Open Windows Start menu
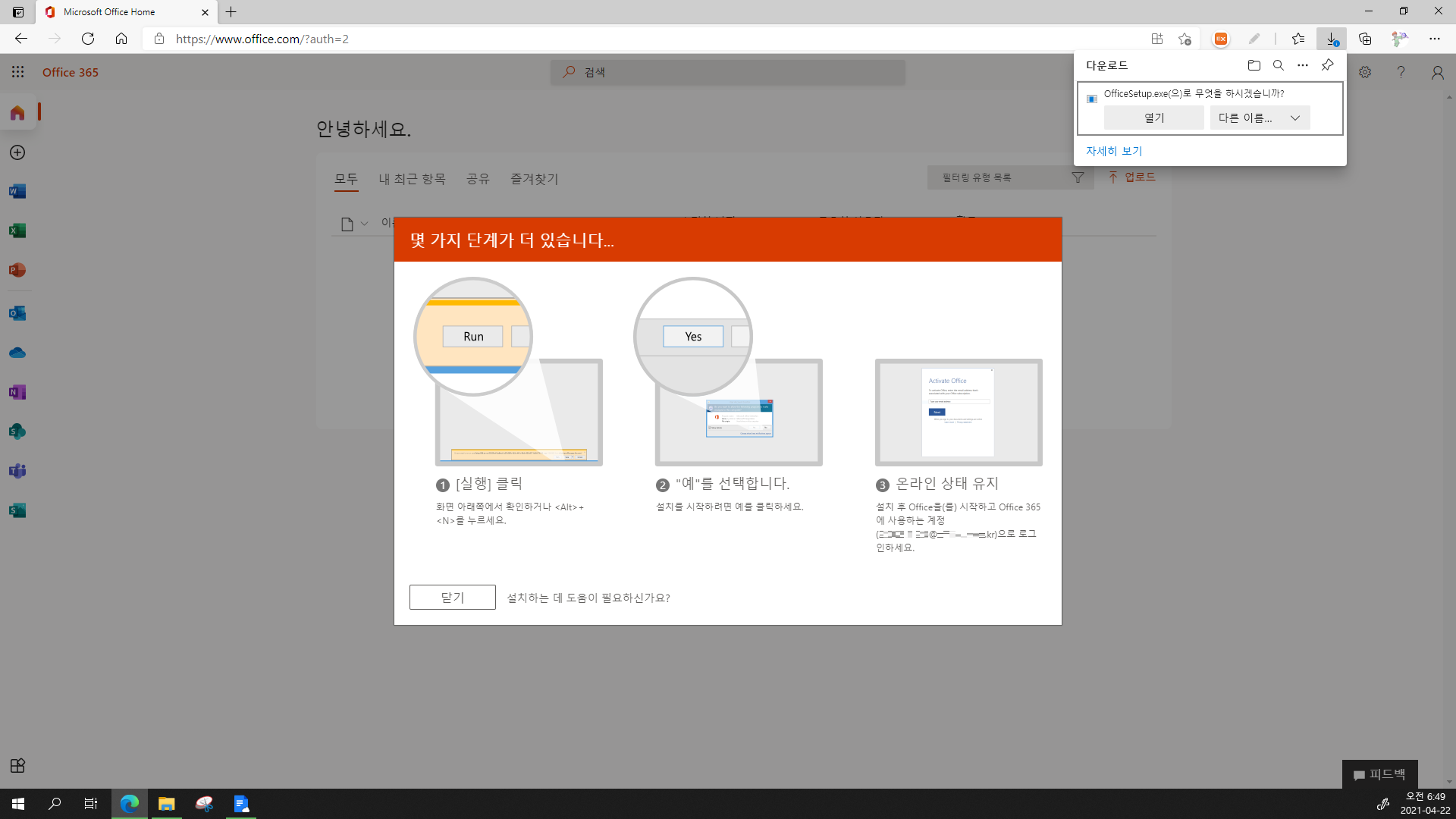The height and width of the screenshot is (819, 1456). pyautogui.click(x=18, y=804)
